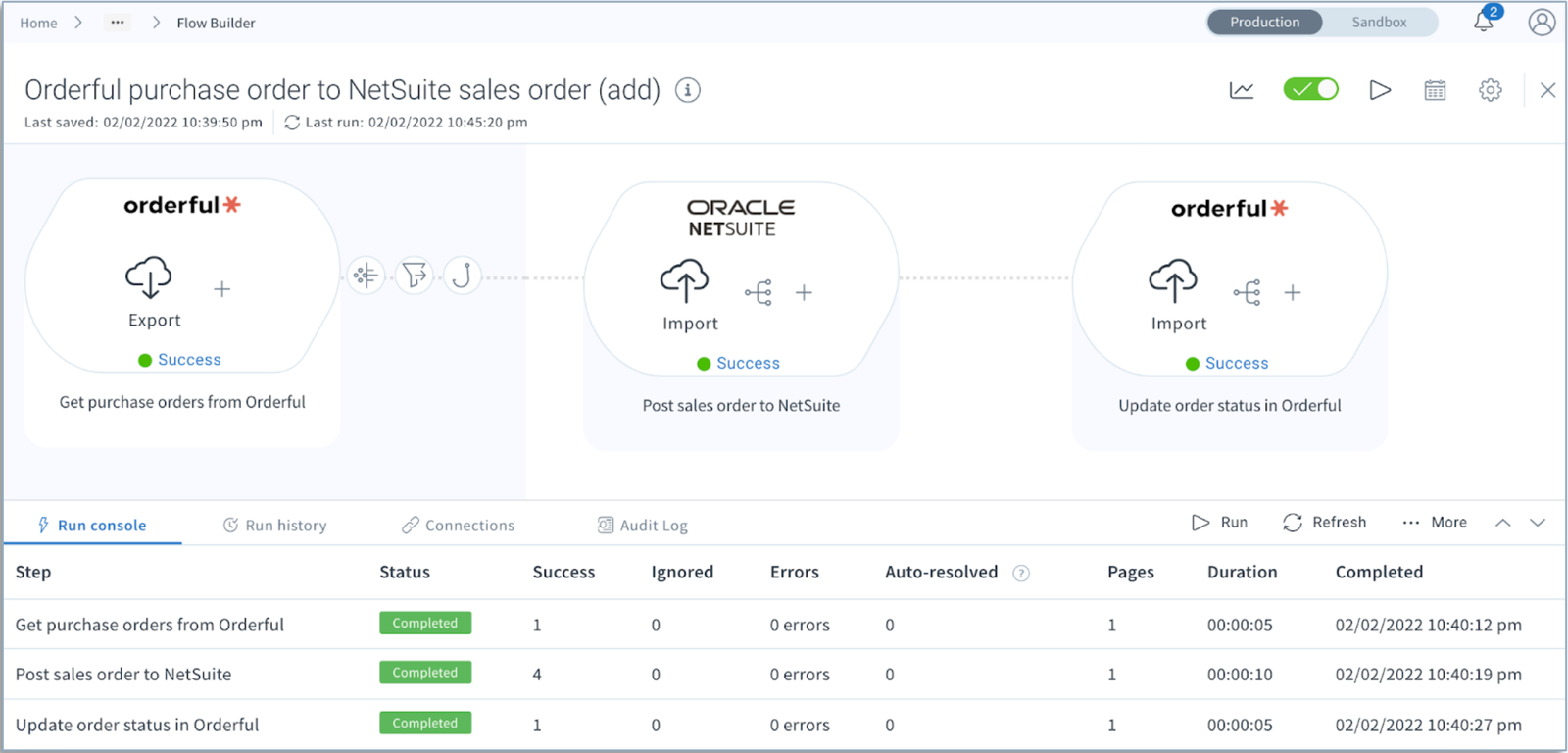Click 'Get purchase orders from Orderful' card label
Image resolution: width=1568 pixels, height=753 pixels.
(x=182, y=402)
